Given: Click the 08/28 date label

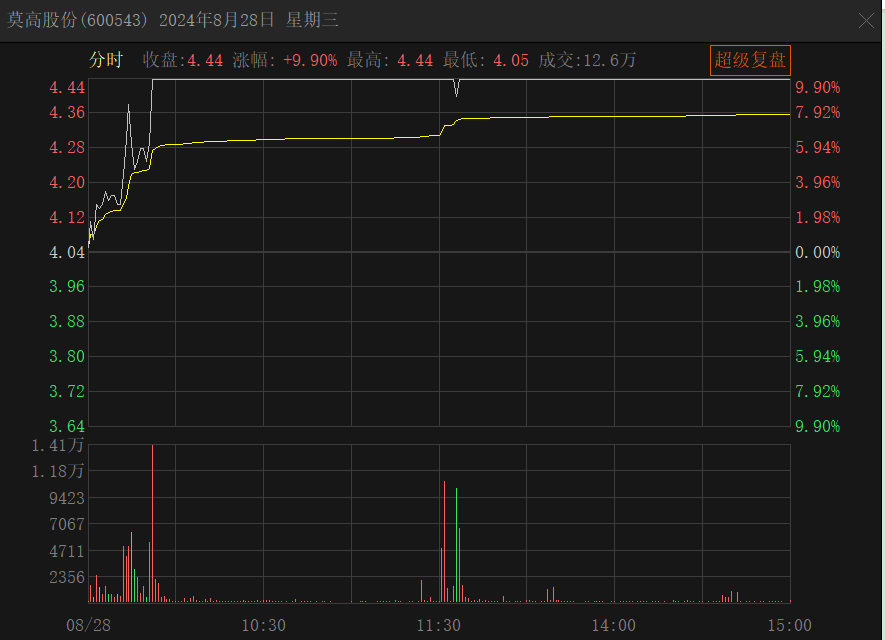Looking at the screenshot, I should (89, 625).
